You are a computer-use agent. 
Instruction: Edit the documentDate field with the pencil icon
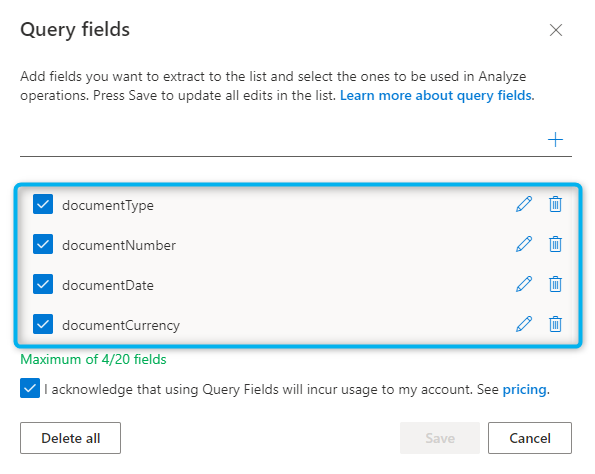524,284
